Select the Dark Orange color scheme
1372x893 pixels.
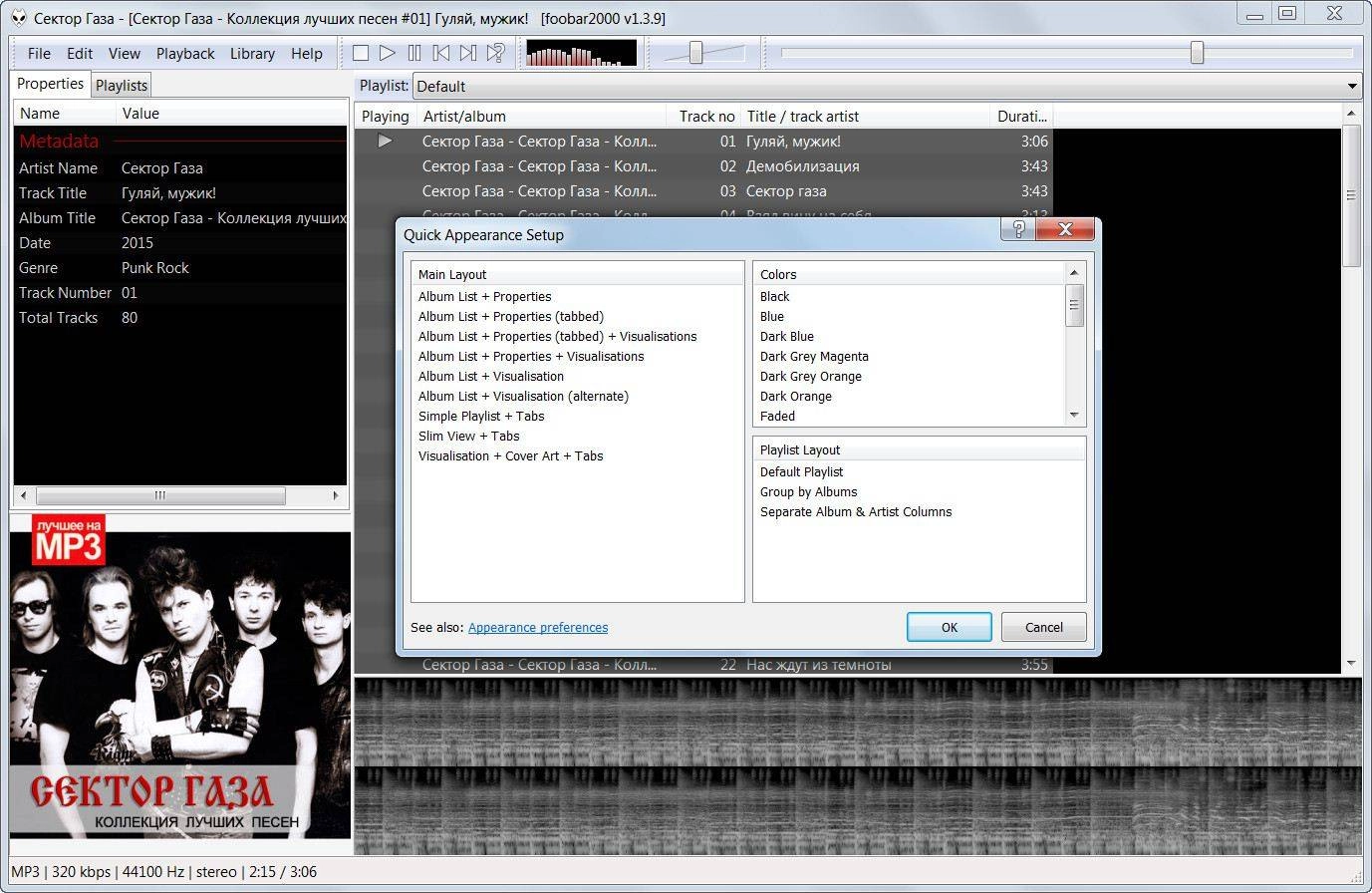(x=795, y=396)
